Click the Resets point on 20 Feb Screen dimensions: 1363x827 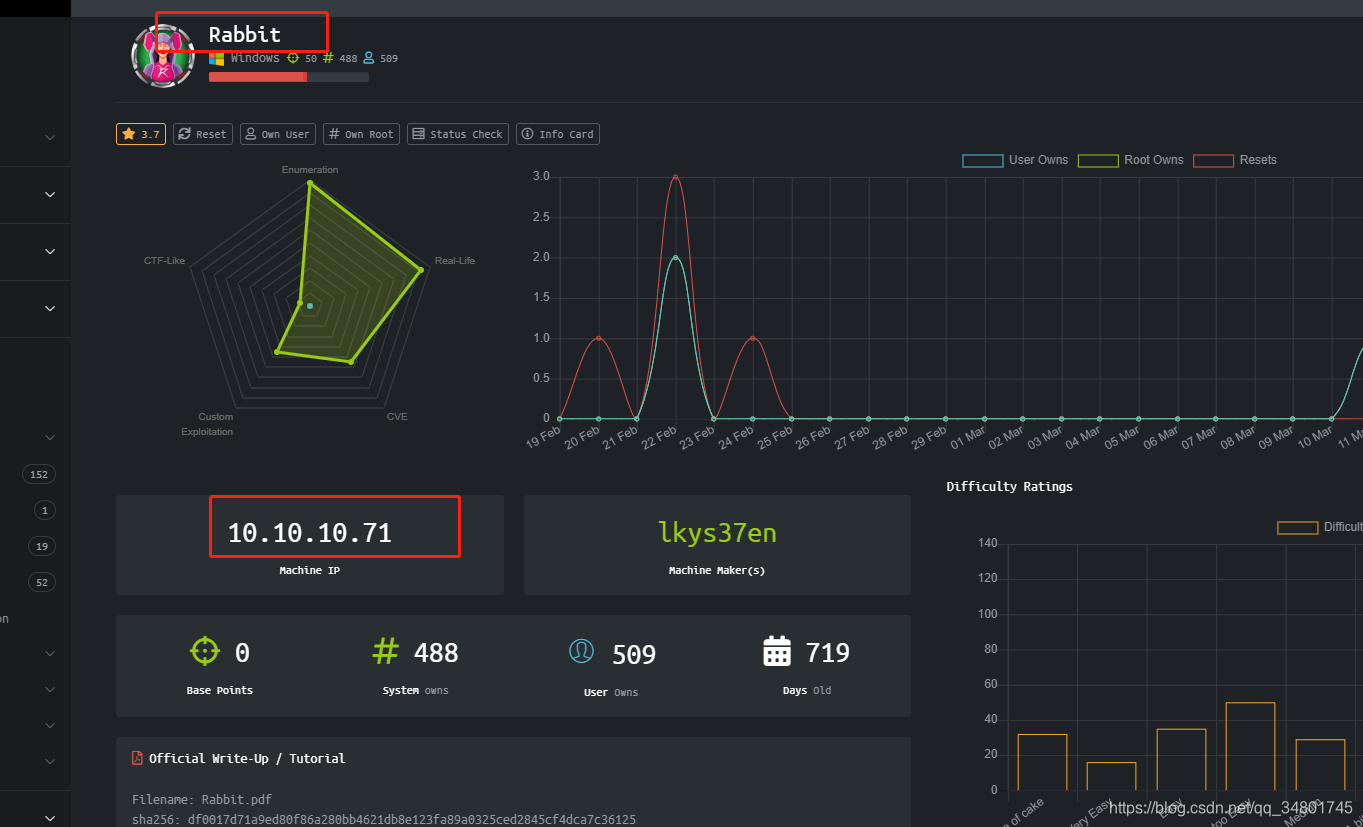coord(598,338)
